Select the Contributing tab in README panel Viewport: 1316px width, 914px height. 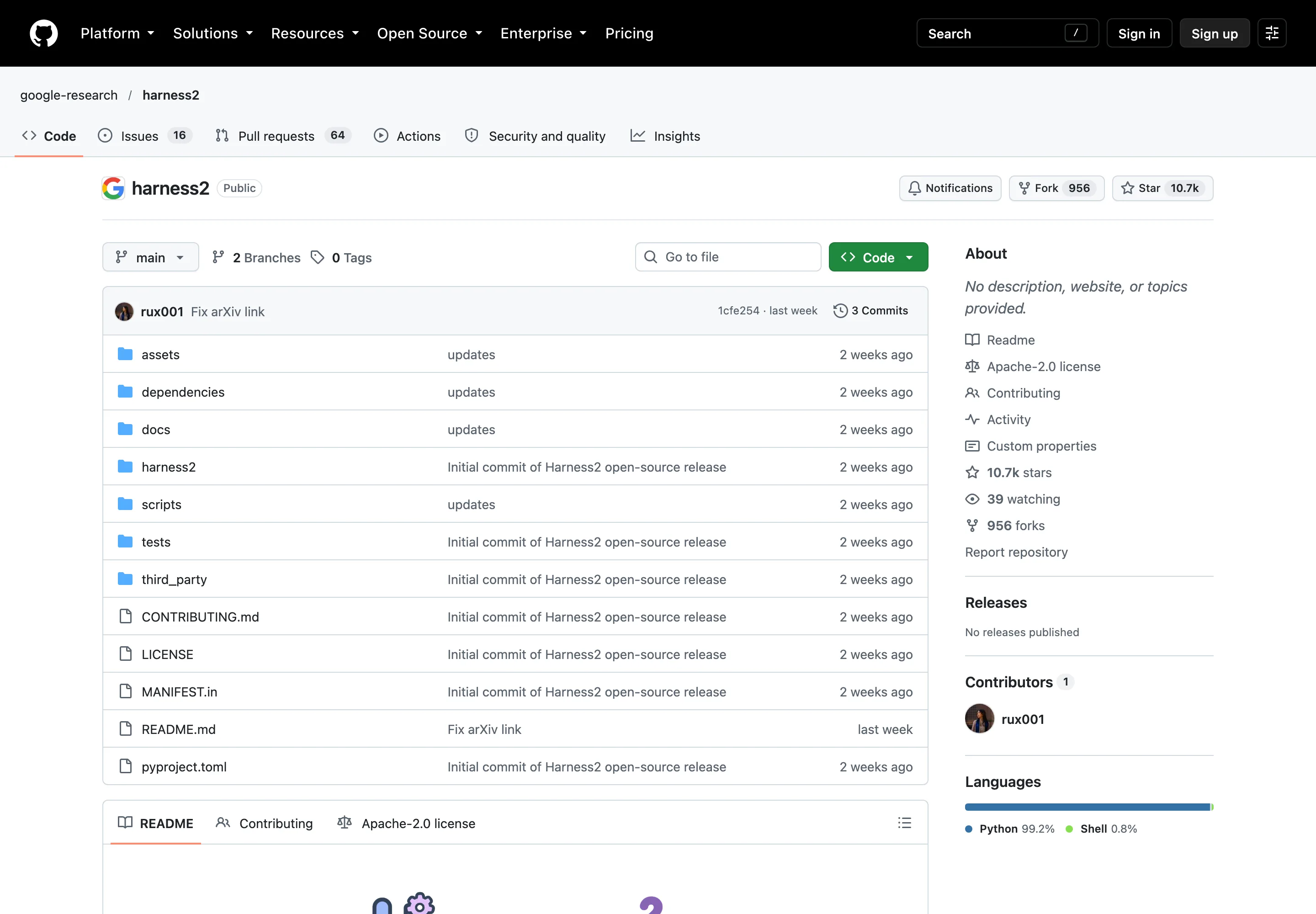click(x=265, y=823)
